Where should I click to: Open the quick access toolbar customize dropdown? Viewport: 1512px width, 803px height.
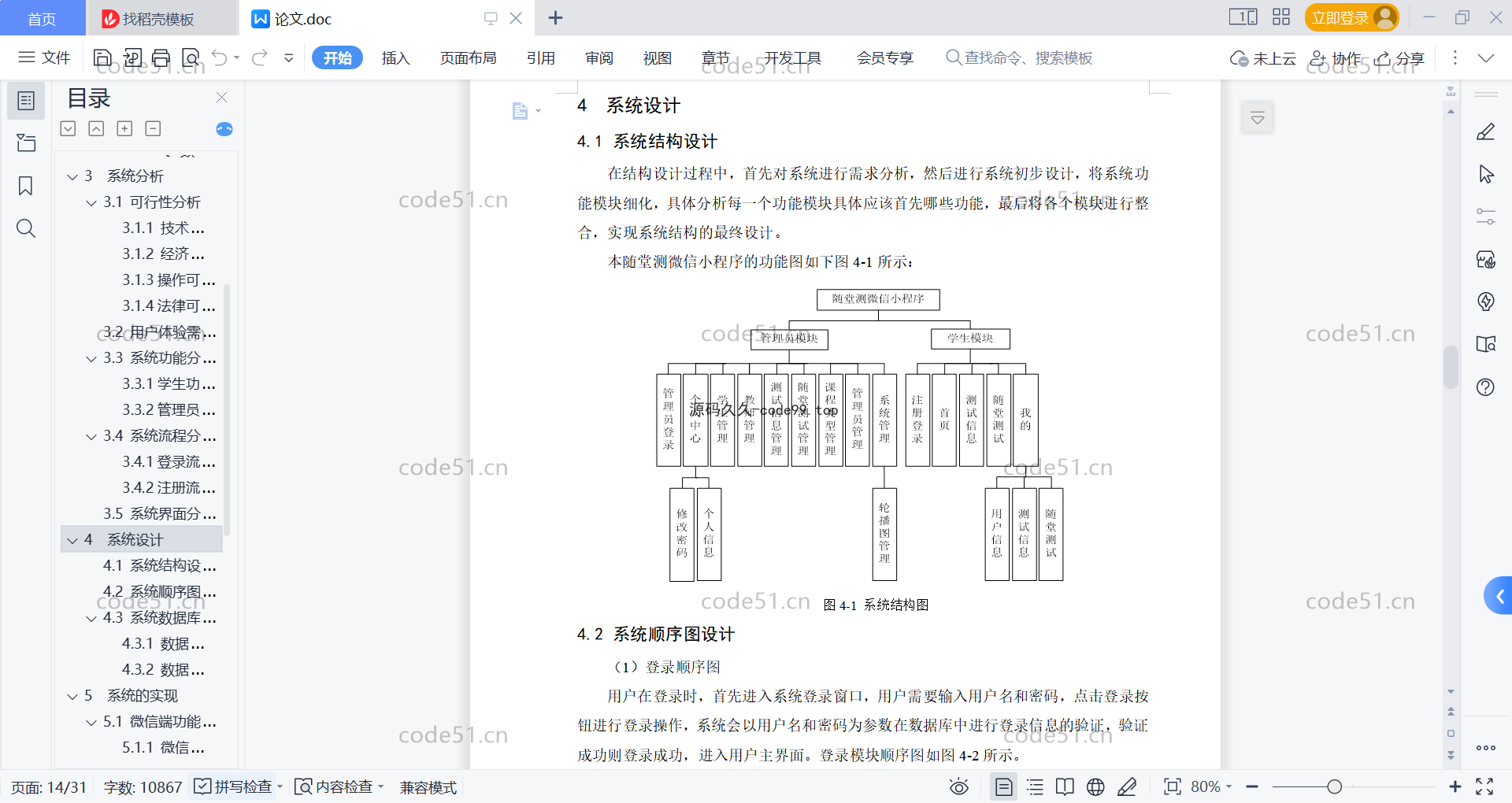289,57
